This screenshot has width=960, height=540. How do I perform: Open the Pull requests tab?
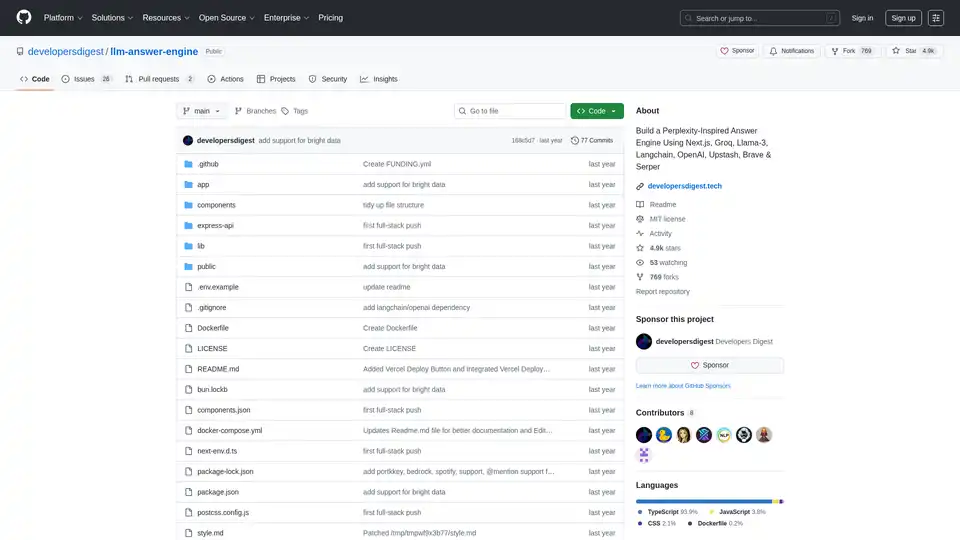[159, 79]
